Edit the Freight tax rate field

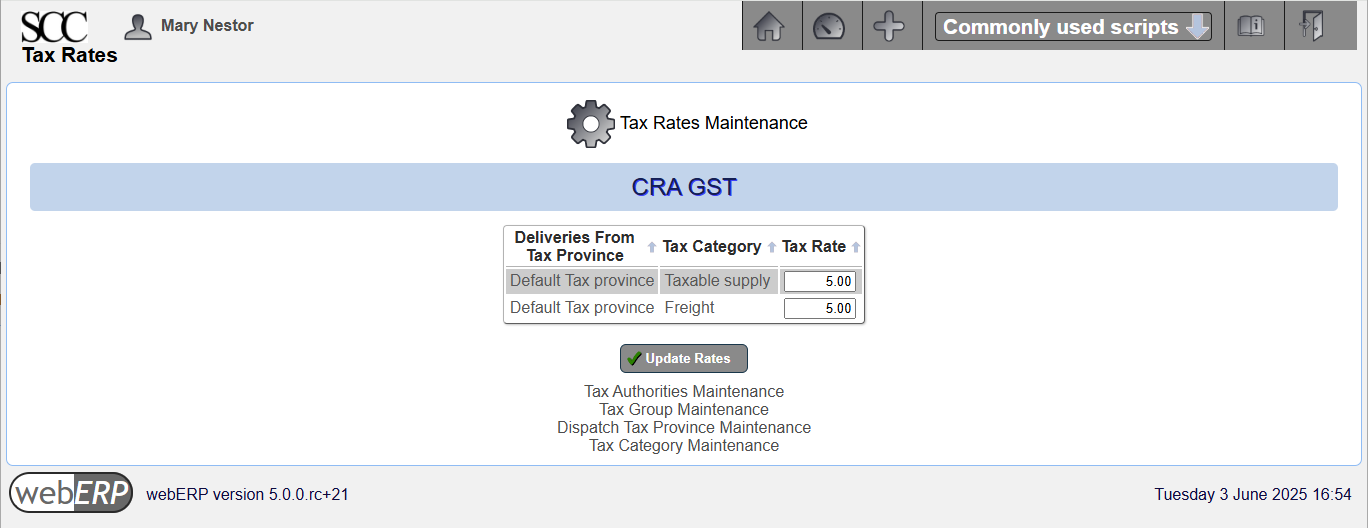click(819, 309)
